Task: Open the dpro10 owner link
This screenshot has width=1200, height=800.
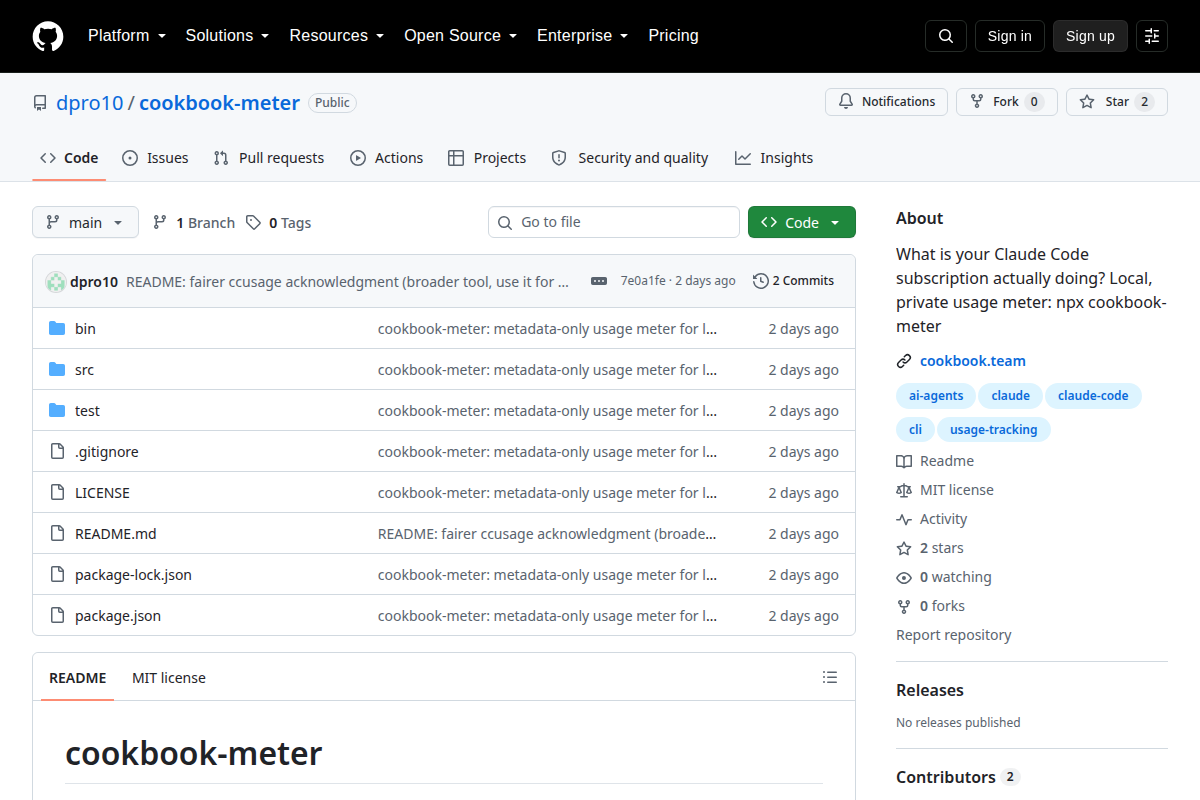Action: pos(90,103)
